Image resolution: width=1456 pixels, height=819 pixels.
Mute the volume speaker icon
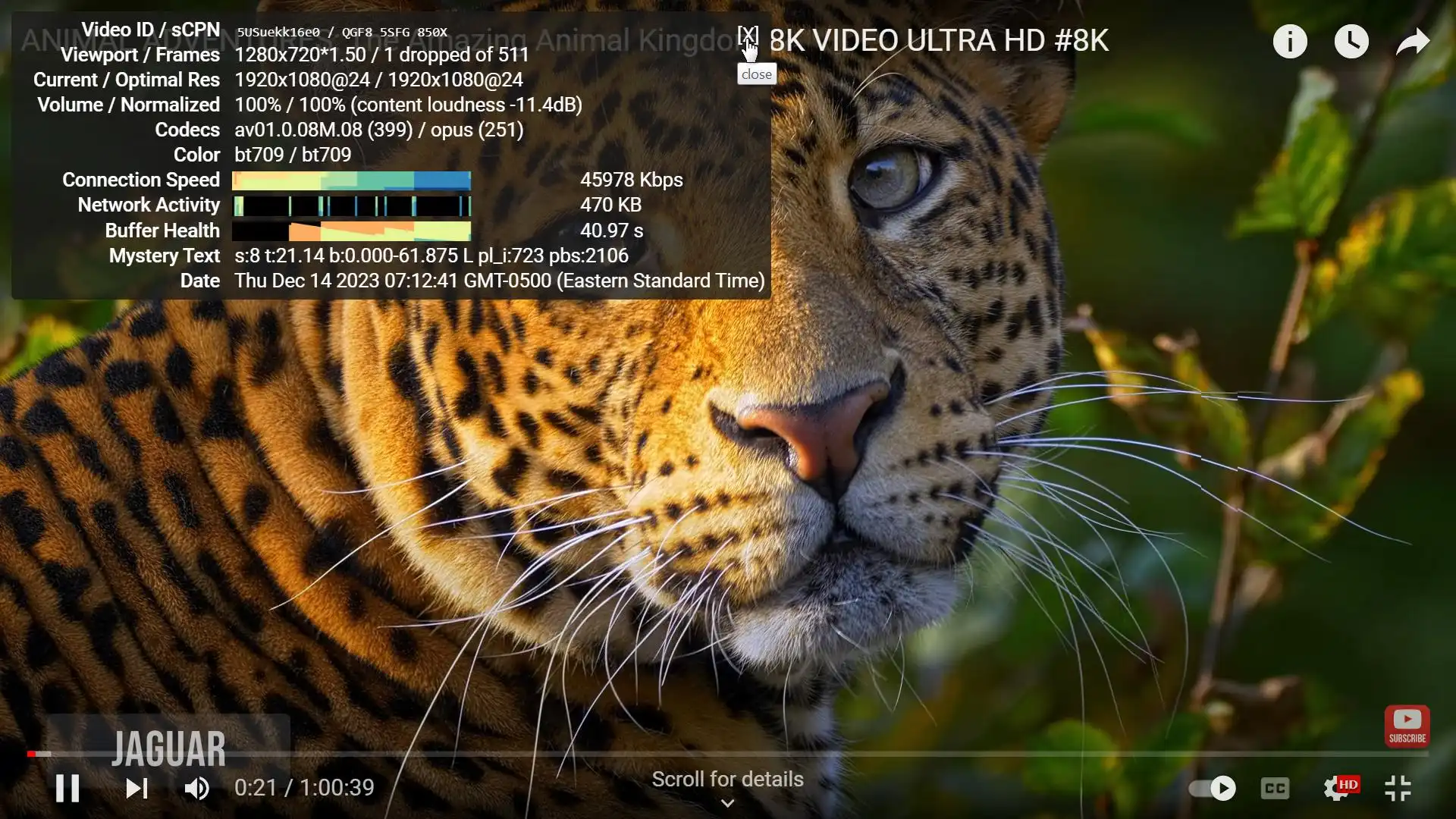(196, 788)
